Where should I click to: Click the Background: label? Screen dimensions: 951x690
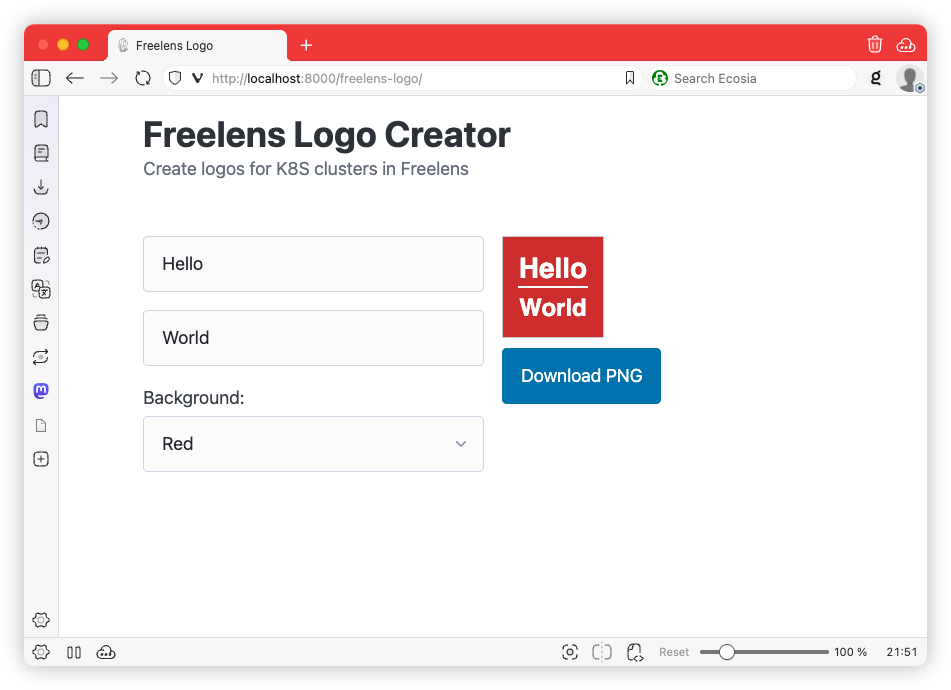point(193,398)
